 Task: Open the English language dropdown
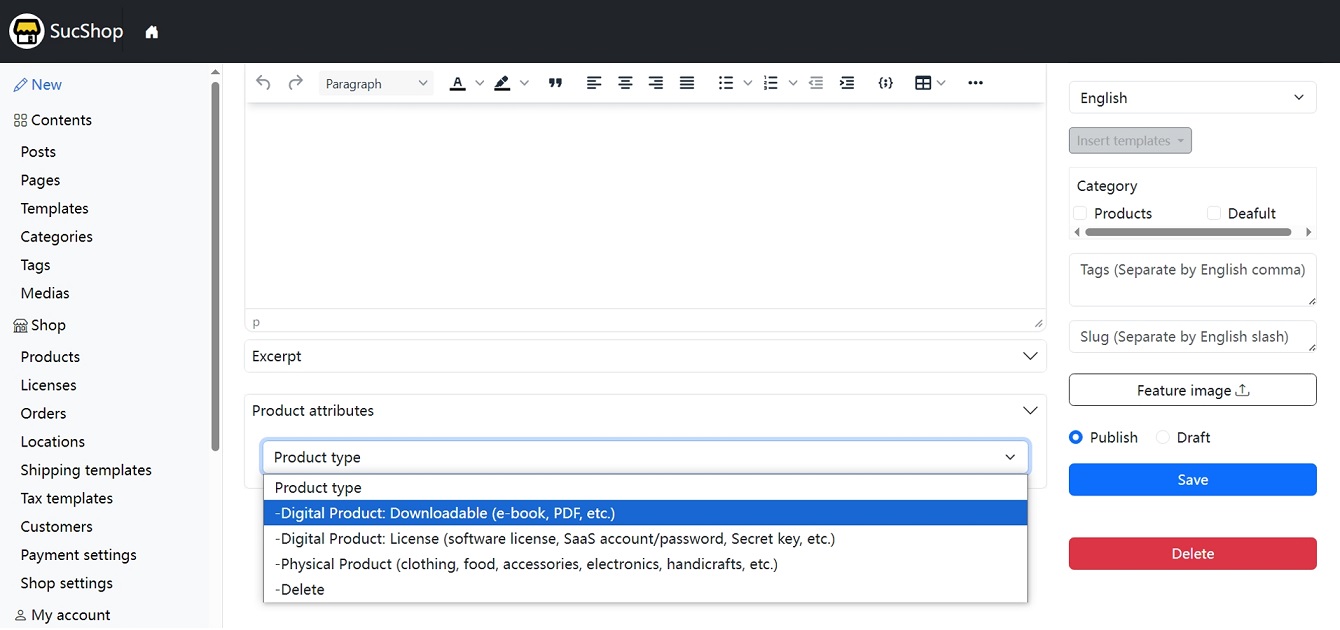1192,98
